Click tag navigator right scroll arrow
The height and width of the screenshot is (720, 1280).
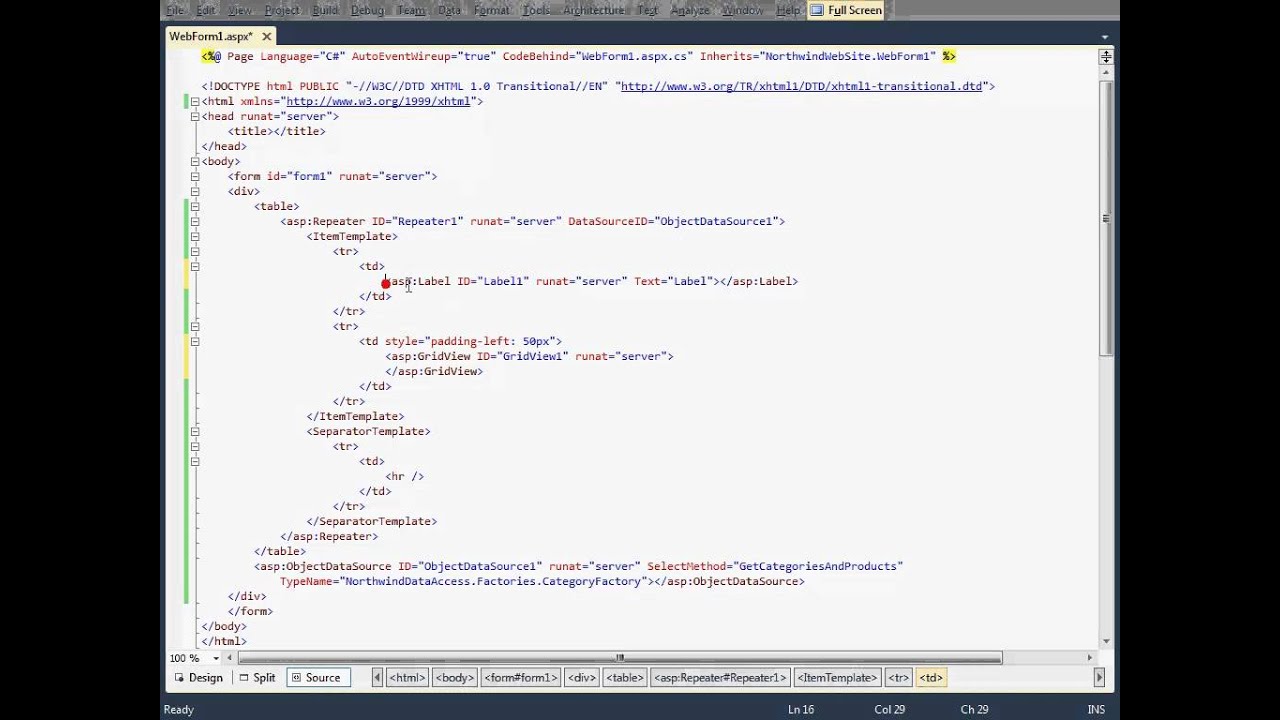pos(1099,677)
